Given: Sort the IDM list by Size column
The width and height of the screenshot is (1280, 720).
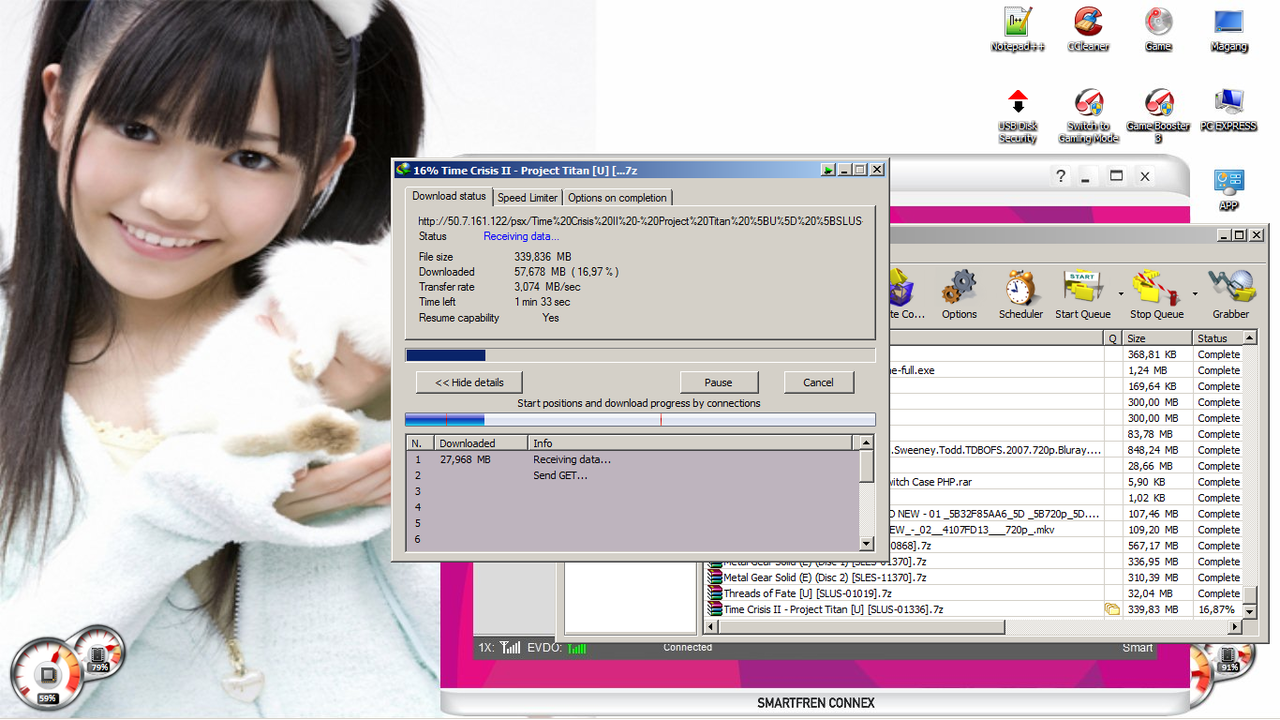Looking at the screenshot, I should click(x=1158, y=338).
